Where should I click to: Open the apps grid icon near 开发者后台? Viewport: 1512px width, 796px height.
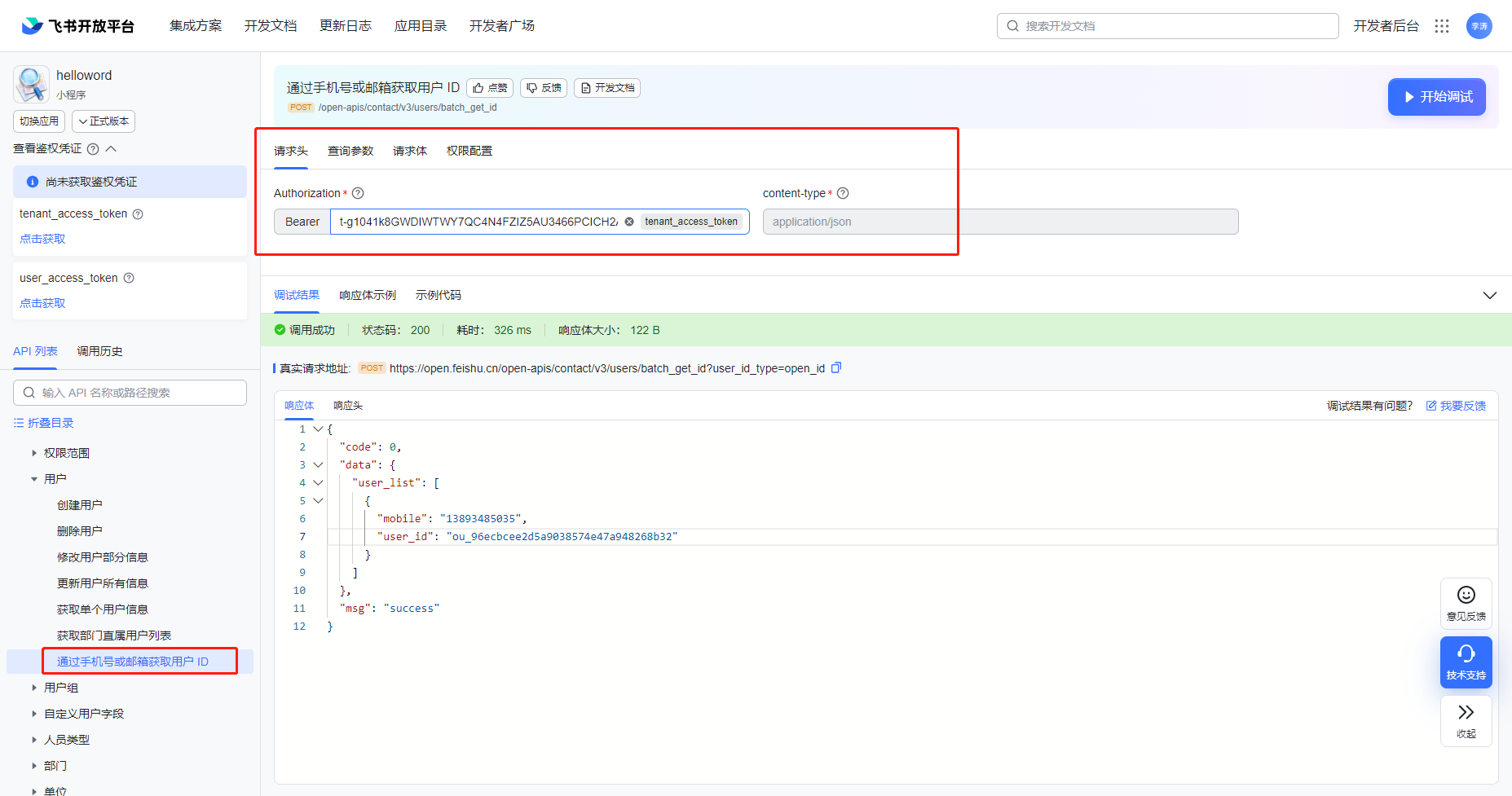click(x=1441, y=25)
